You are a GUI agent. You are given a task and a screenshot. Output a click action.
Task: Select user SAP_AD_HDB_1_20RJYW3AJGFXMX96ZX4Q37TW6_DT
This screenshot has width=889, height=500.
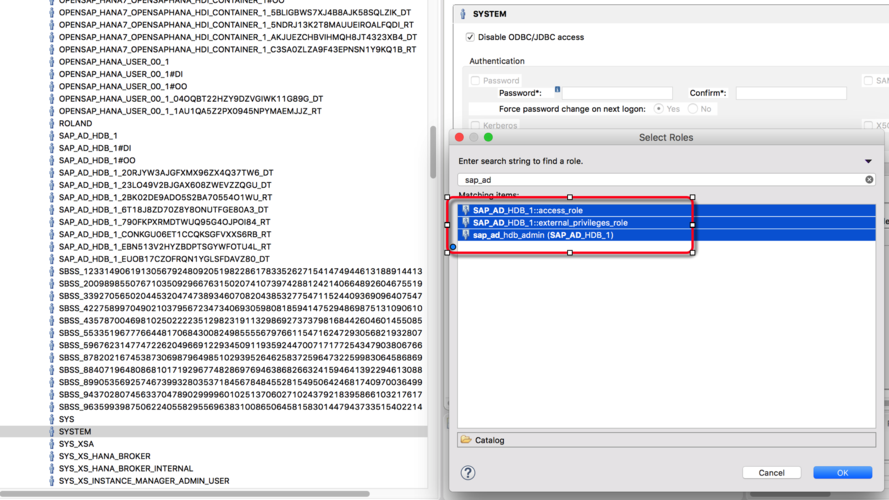[166, 173]
